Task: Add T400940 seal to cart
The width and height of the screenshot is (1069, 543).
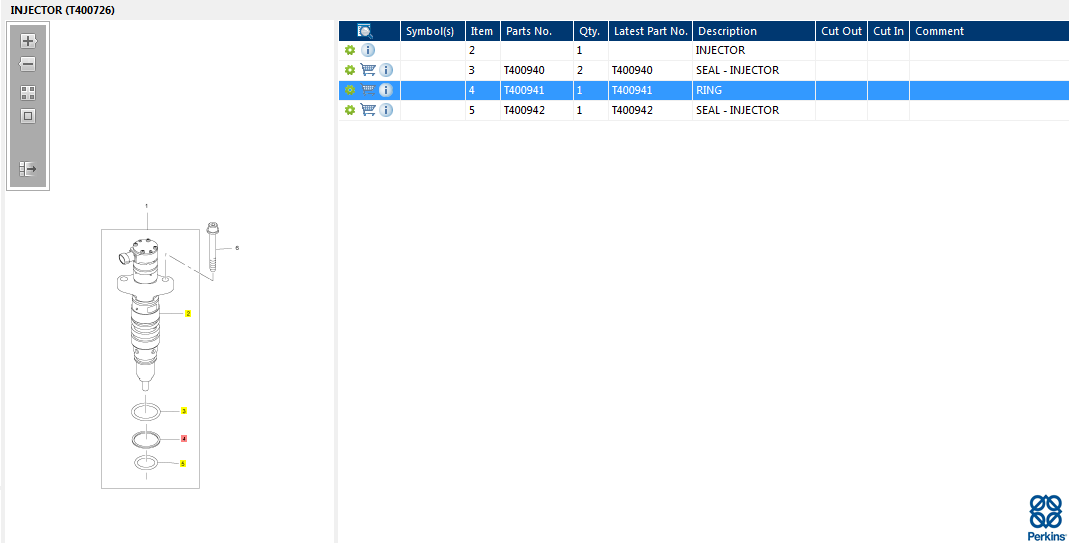Action: point(368,70)
